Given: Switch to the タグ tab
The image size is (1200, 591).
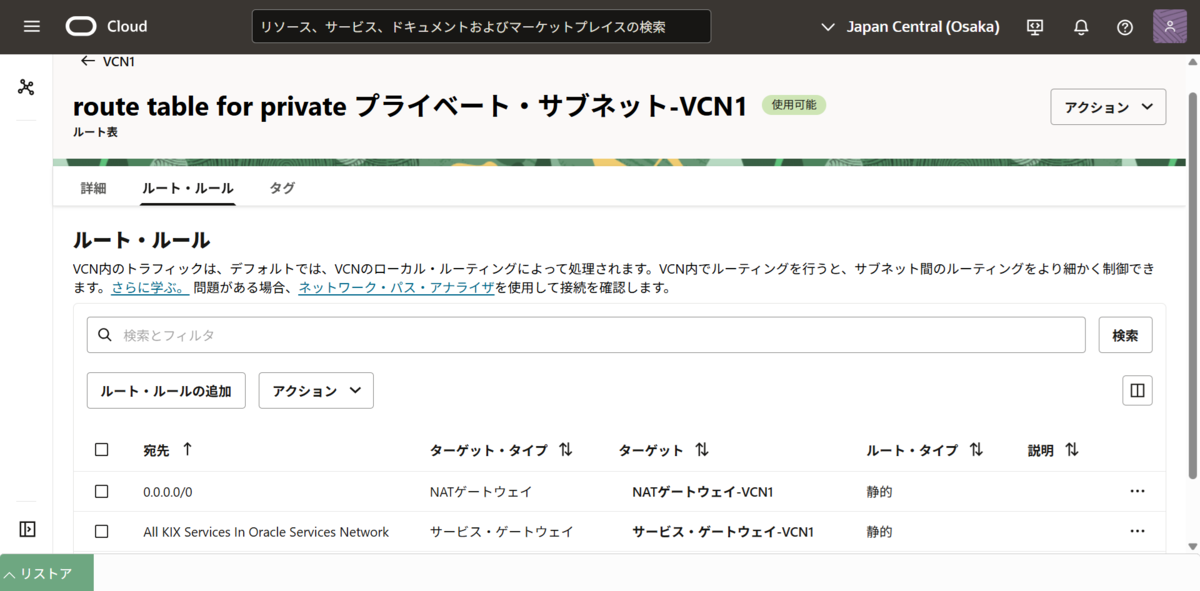Looking at the screenshot, I should tap(282, 188).
